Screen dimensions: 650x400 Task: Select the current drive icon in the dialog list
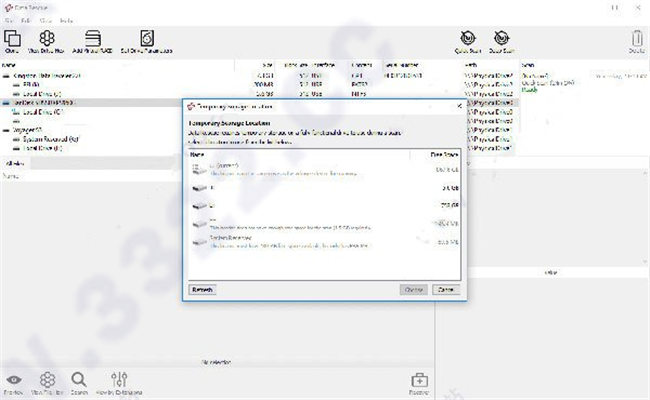pyautogui.click(x=199, y=169)
